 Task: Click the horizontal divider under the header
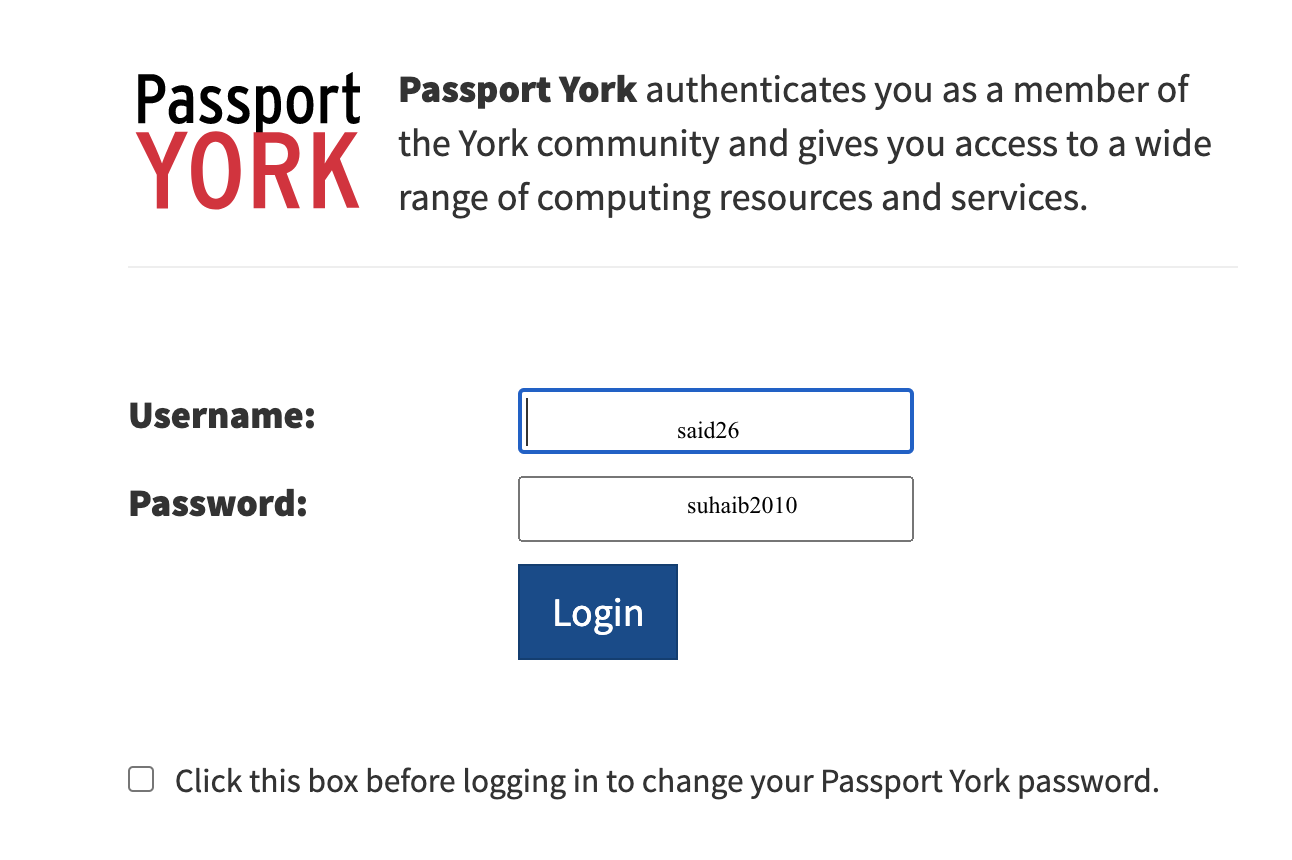(682, 267)
